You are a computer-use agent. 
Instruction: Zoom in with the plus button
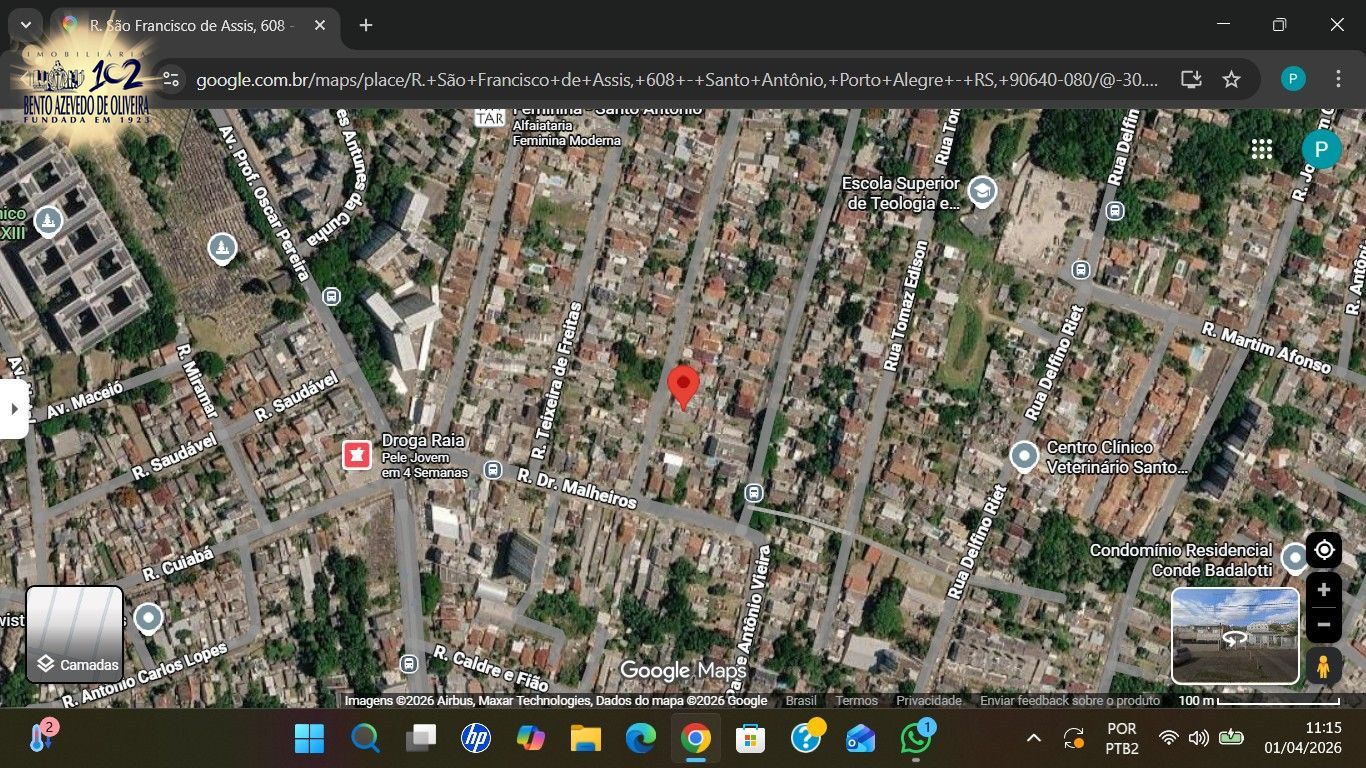coord(1324,590)
